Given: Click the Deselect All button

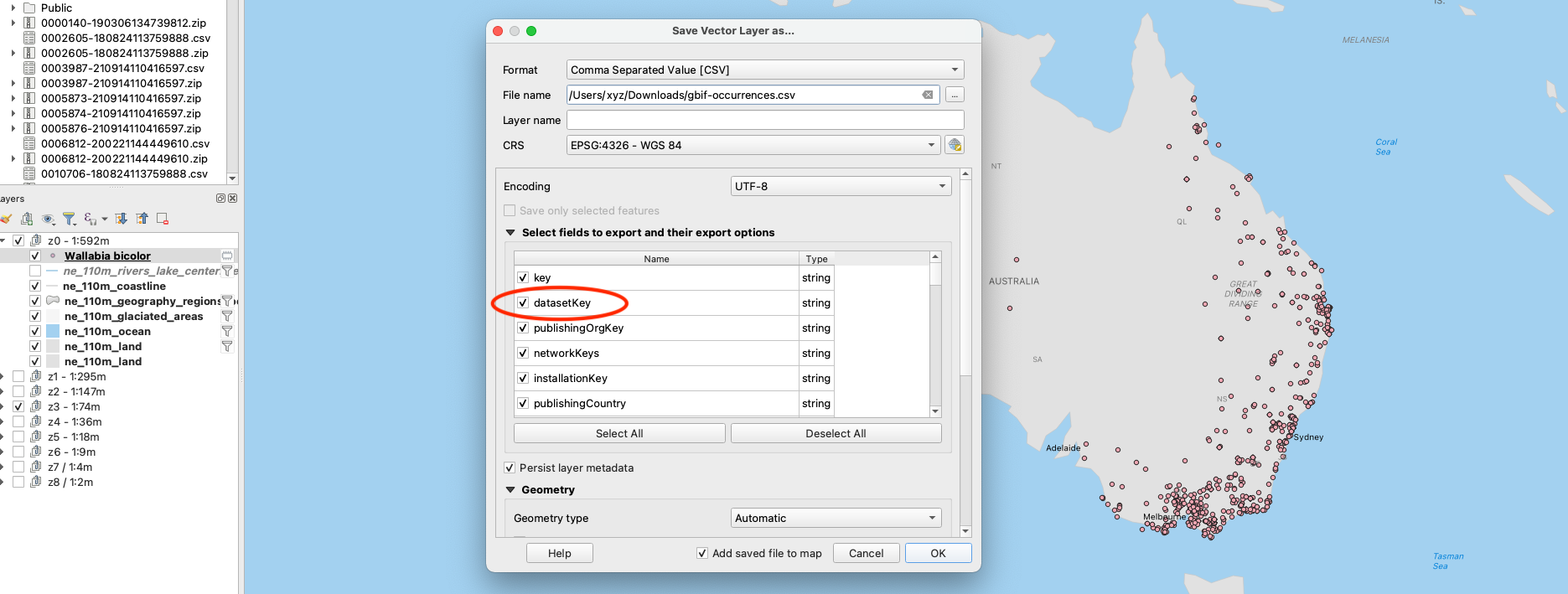Looking at the screenshot, I should 836,433.
